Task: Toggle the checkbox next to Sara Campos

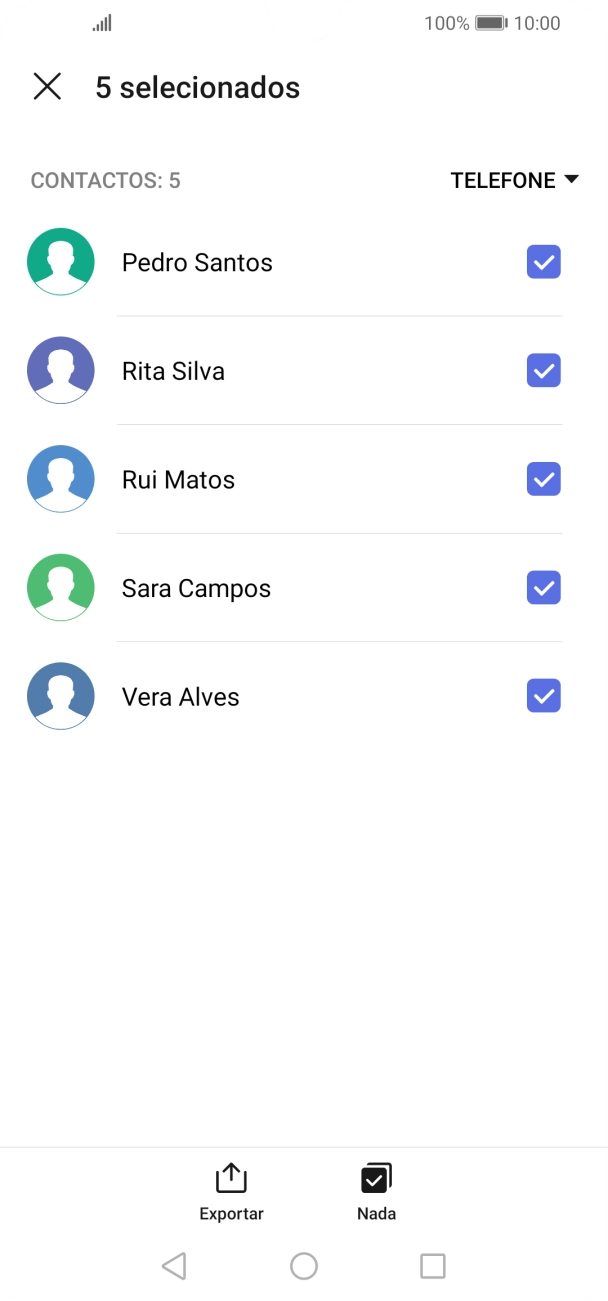Action: click(543, 587)
